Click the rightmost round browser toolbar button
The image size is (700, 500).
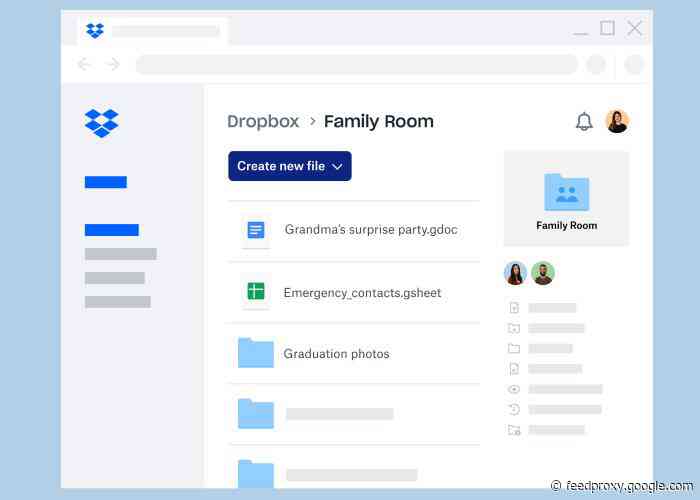[x=634, y=65]
